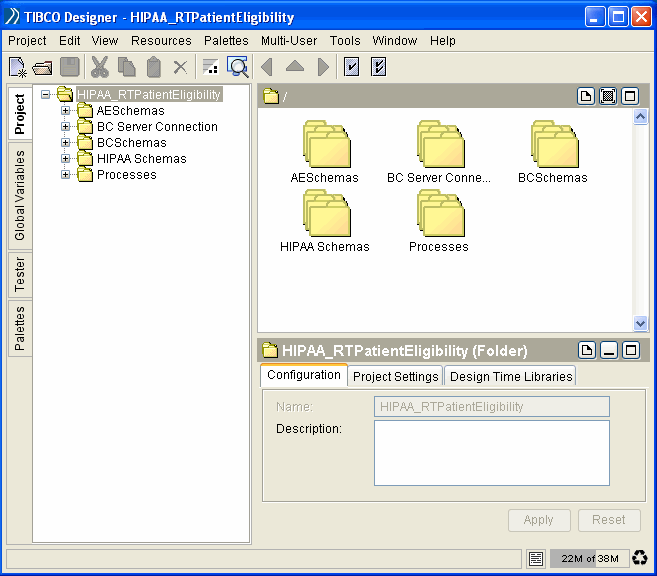Open the Project menu
The width and height of the screenshot is (657, 576).
[x=27, y=41]
